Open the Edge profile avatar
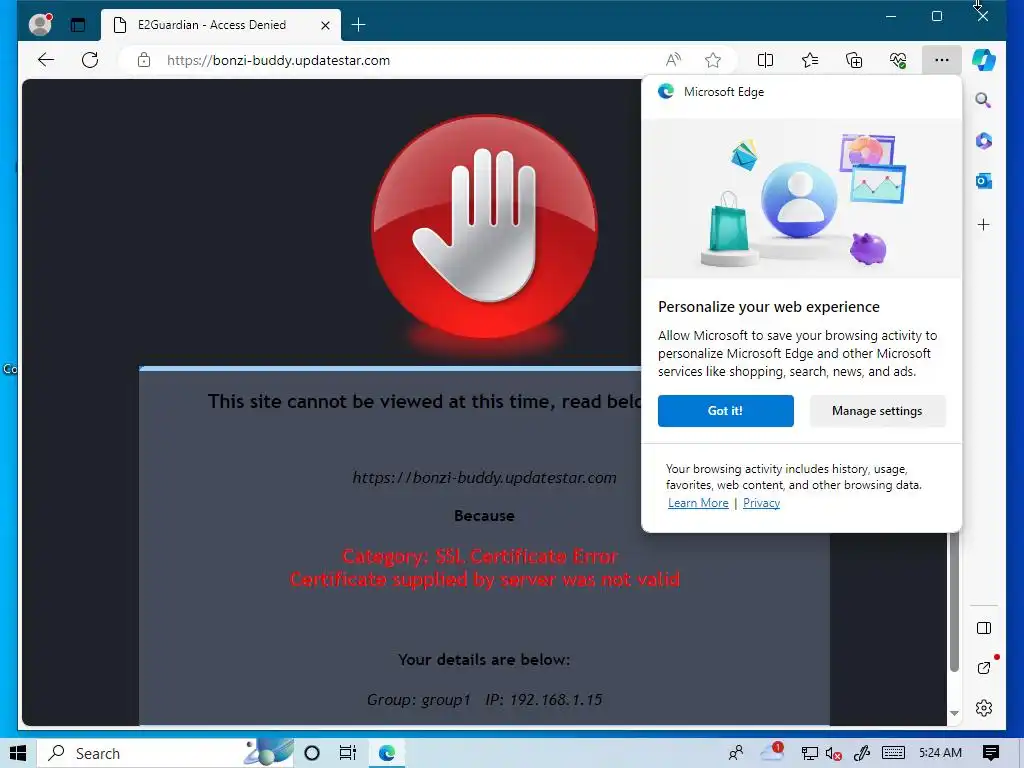1024x768 pixels. tap(40, 24)
